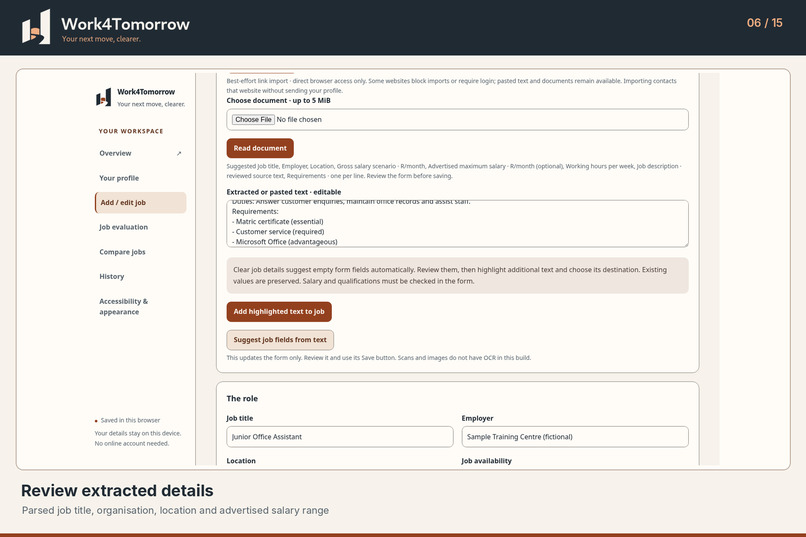Select Add / edit job item
Viewport: 806px width, 537px height.
tap(140, 202)
